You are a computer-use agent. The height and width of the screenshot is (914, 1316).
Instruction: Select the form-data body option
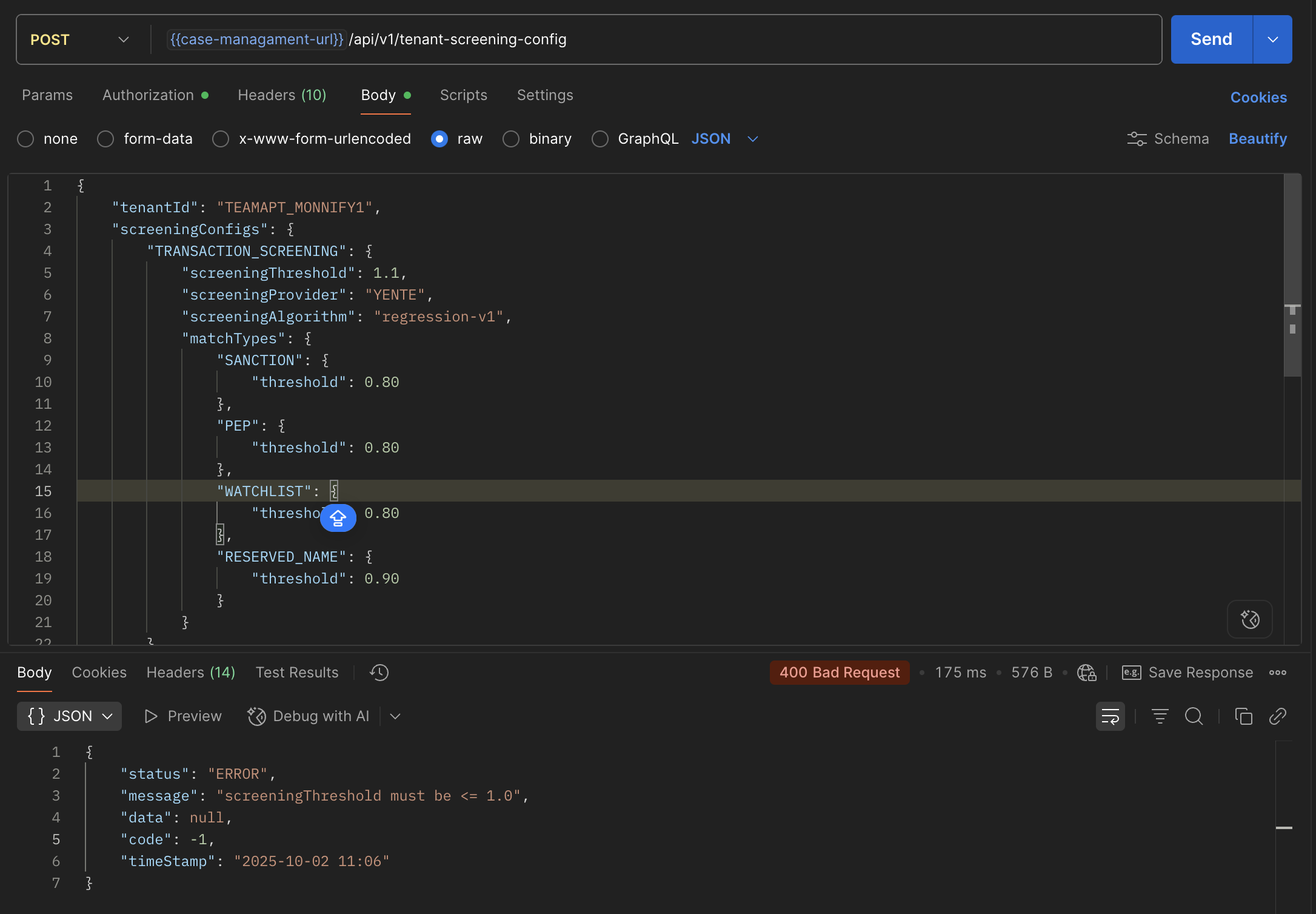(x=105, y=139)
